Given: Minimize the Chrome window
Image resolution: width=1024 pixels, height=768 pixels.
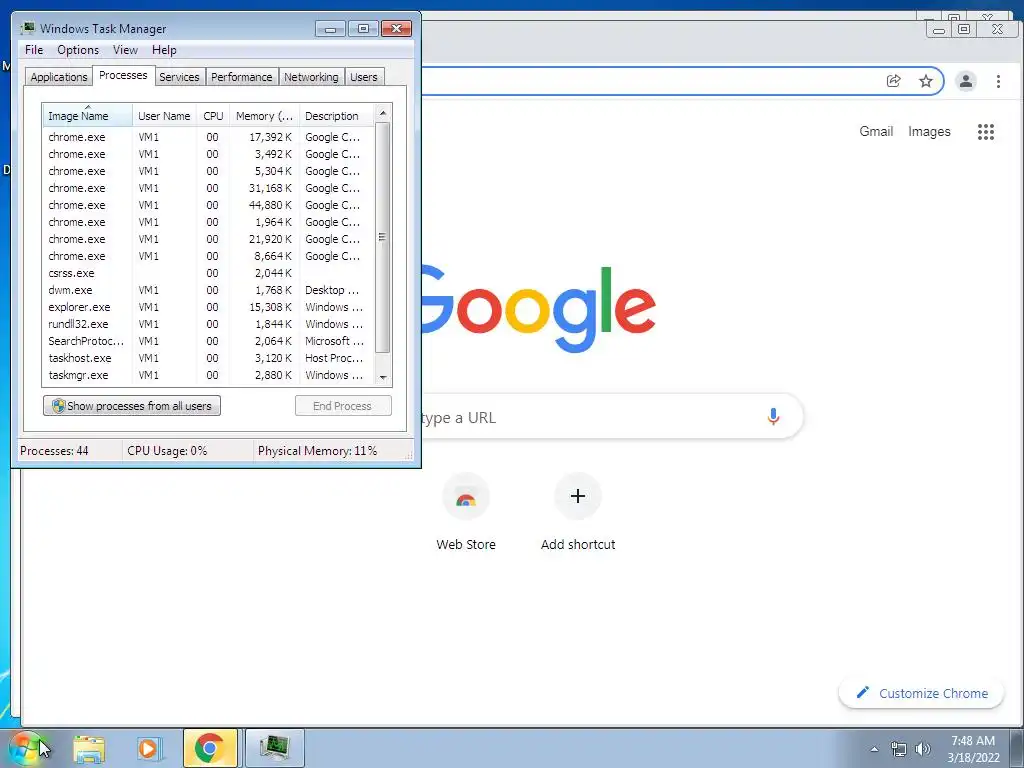Looking at the screenshot, I should click(938, 29).
